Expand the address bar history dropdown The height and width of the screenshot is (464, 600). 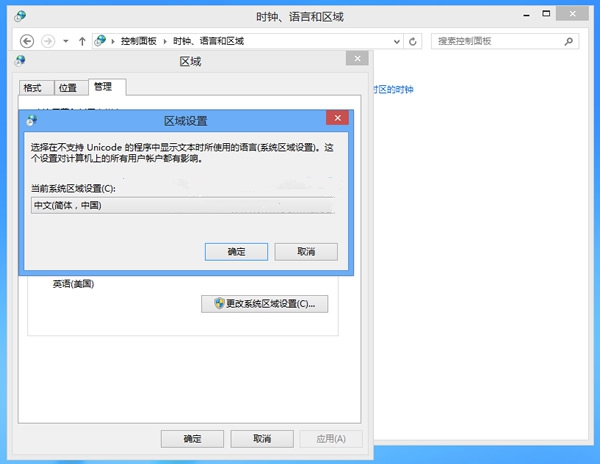pyautogui.click(x=398, y=41)
